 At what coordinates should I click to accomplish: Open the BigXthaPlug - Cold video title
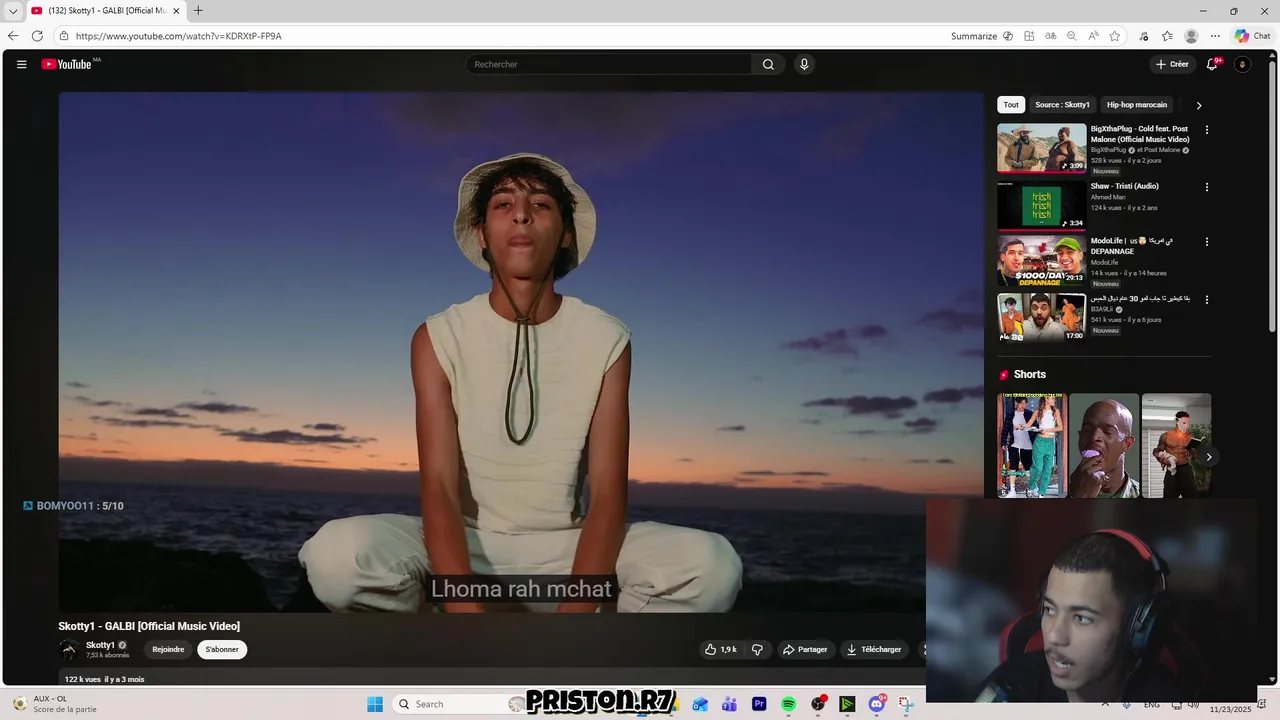tap(1140, 134)
